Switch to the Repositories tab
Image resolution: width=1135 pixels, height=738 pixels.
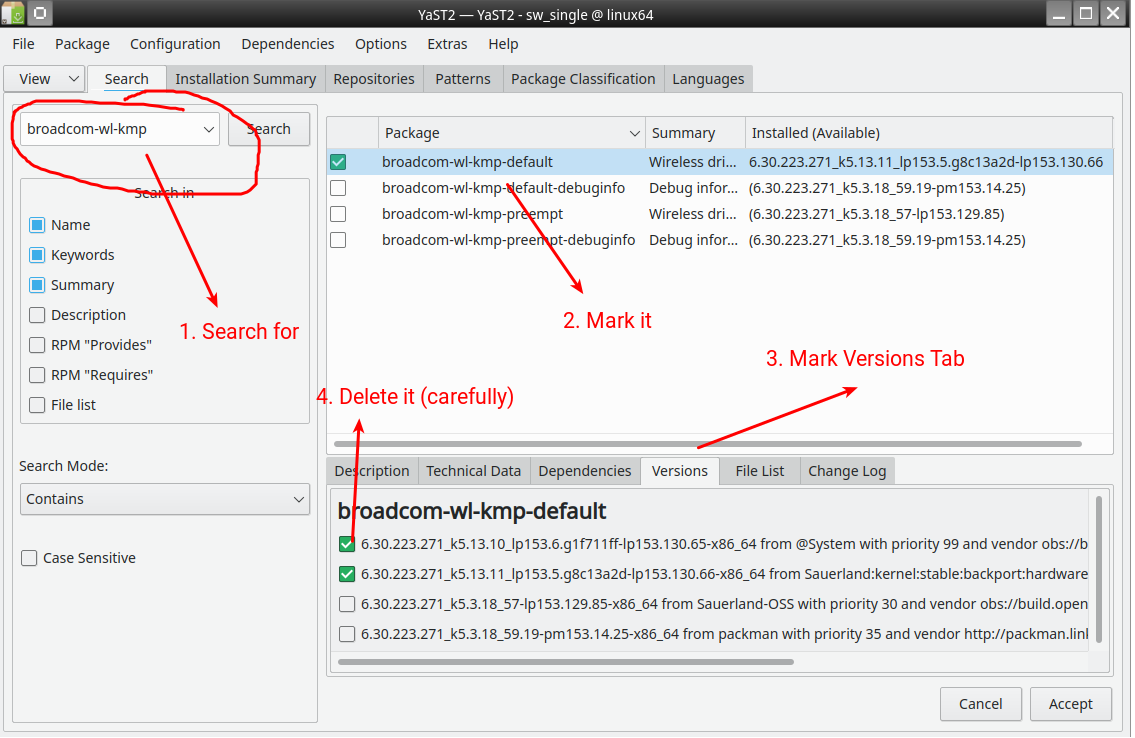pyautogui.click(x=374, y=79)
